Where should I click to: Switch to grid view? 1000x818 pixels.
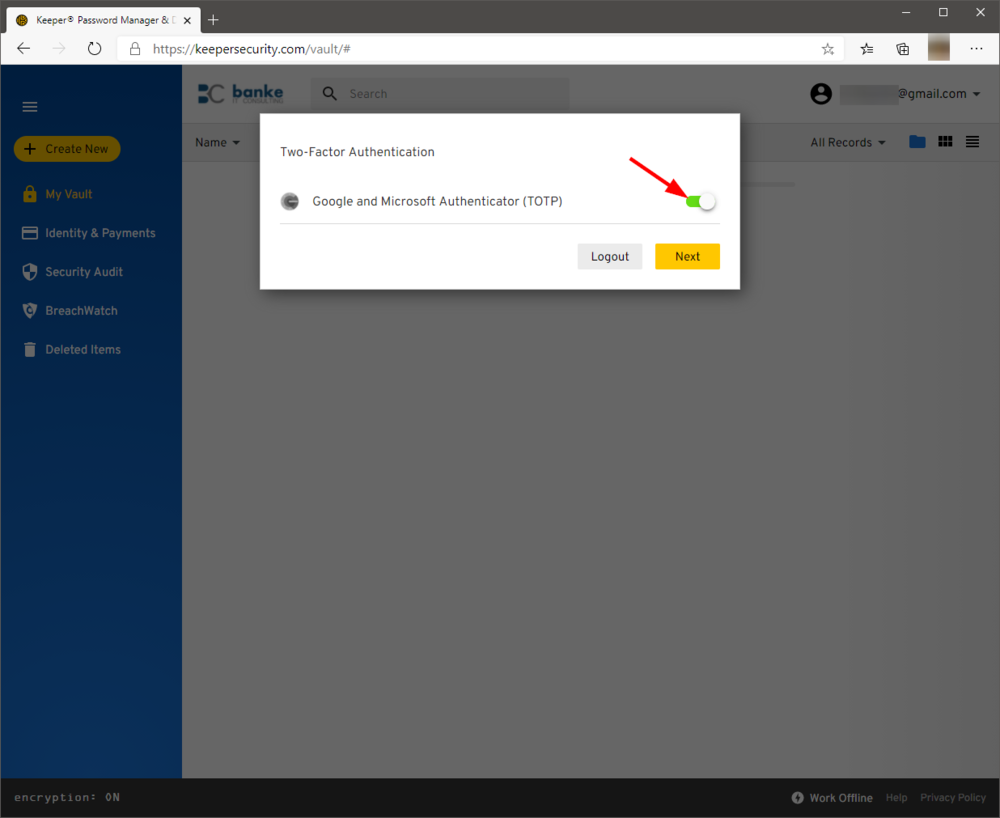945,142
